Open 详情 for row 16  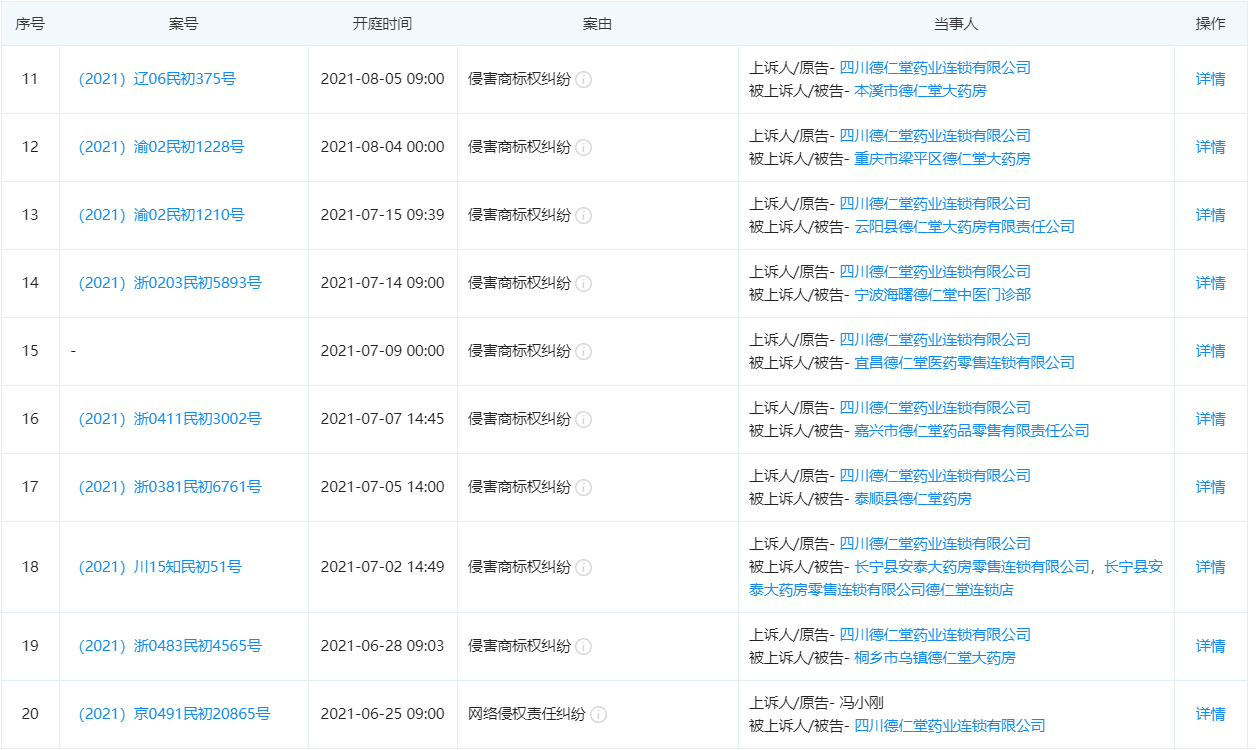[x=1211, y=419]
